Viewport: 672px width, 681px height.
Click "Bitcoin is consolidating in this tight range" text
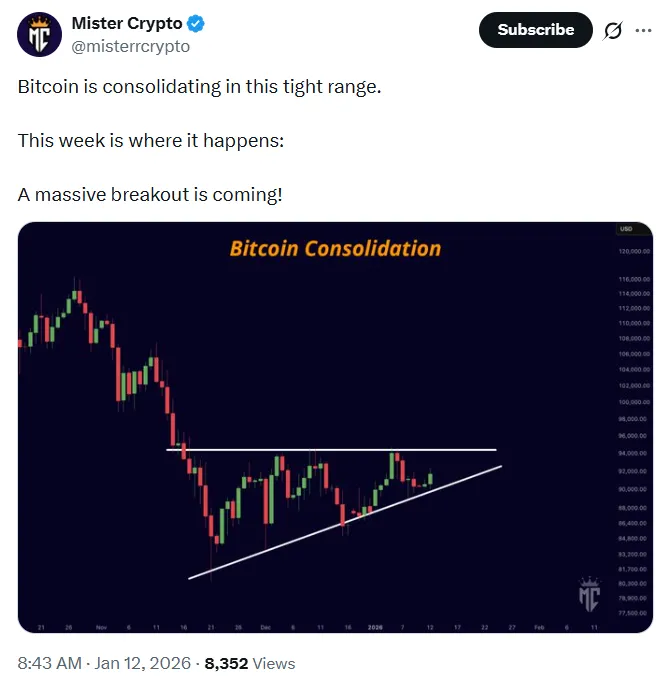click(x=200, y=86)
